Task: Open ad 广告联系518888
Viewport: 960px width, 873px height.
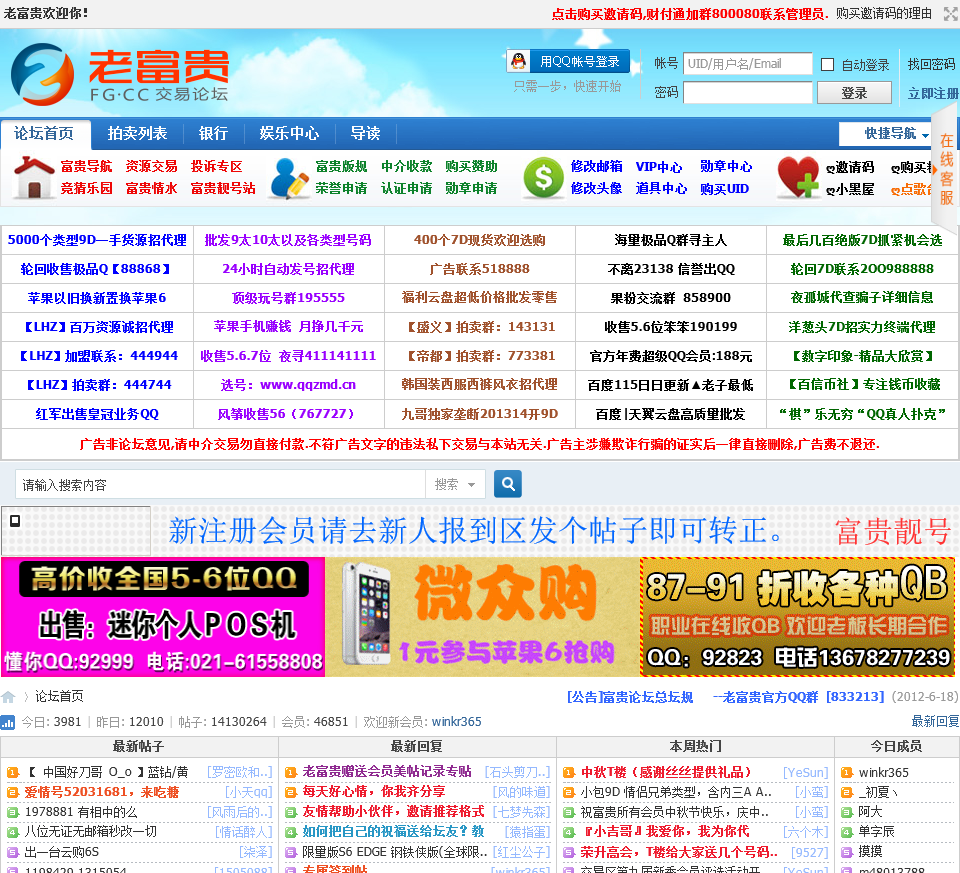Action: [479, 269]
